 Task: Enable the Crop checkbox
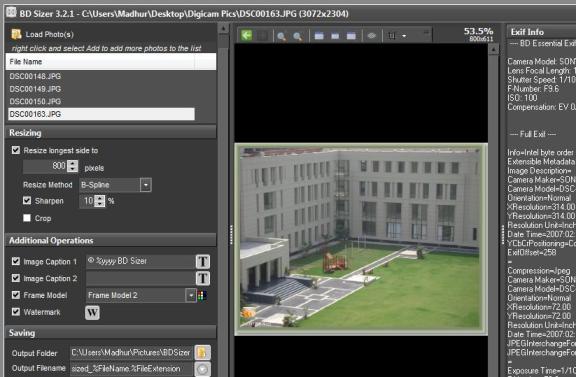[27, 218]
